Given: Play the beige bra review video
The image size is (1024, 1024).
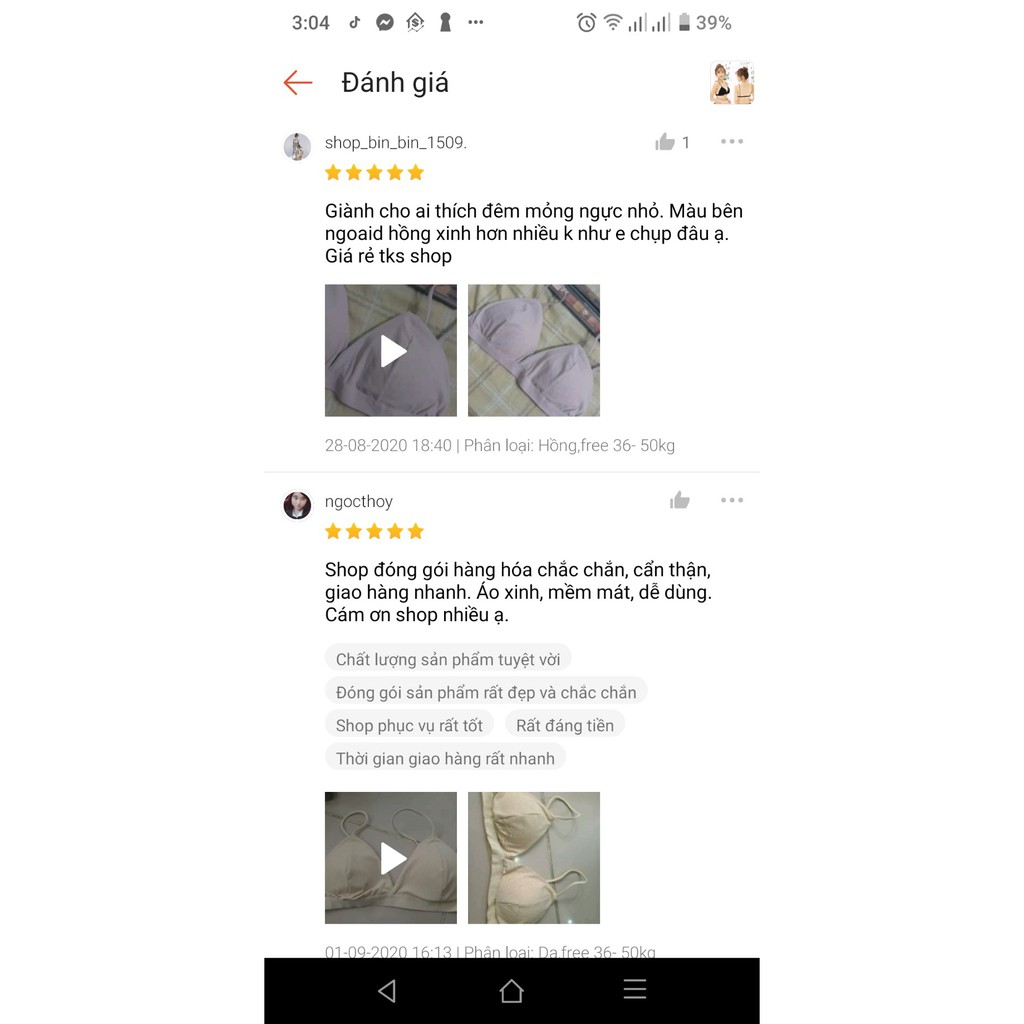Looking at the screenshot, I should coord(391,858).
